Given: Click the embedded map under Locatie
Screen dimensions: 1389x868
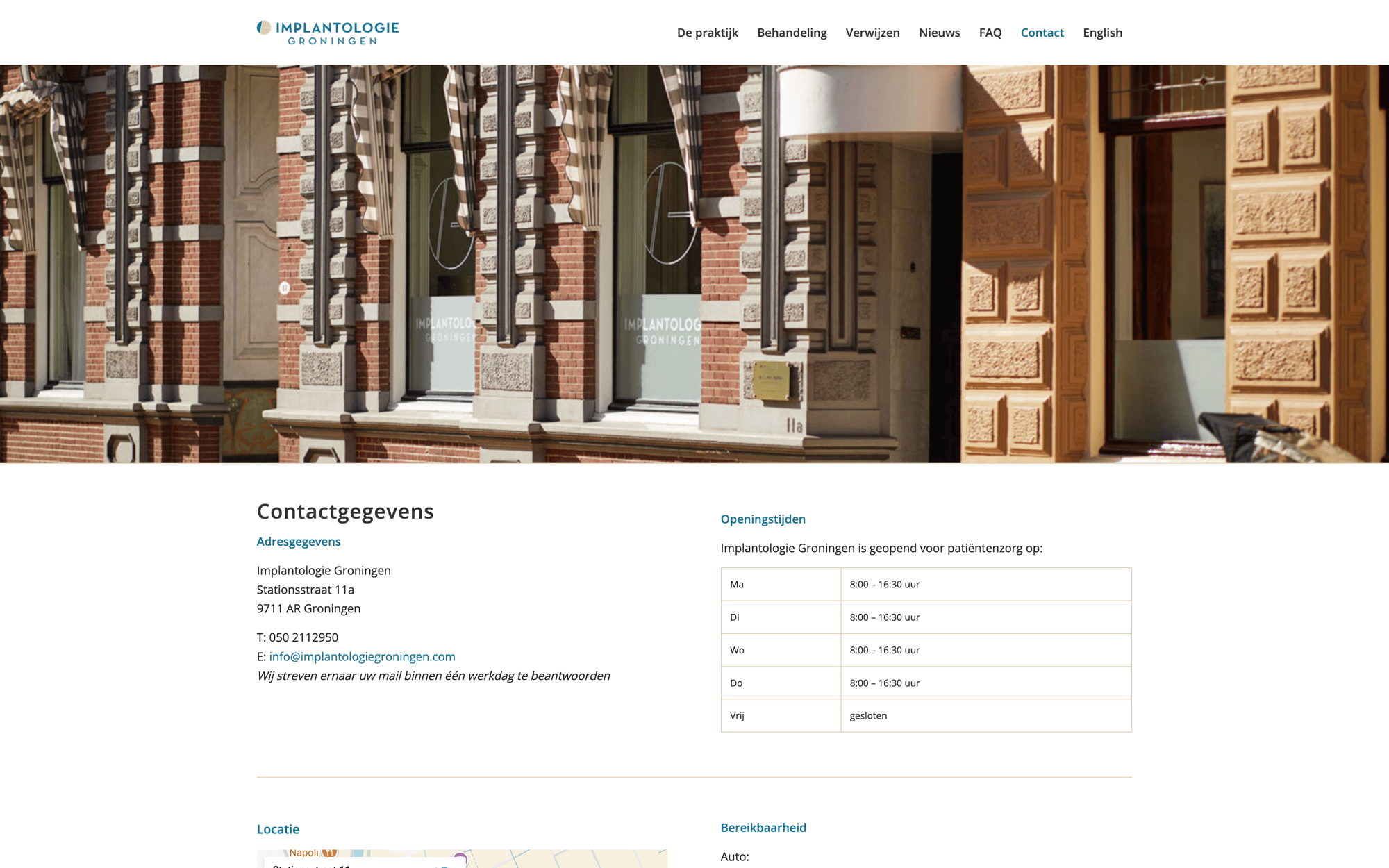Looking at the screenshot, I should [x=556, y=858].
